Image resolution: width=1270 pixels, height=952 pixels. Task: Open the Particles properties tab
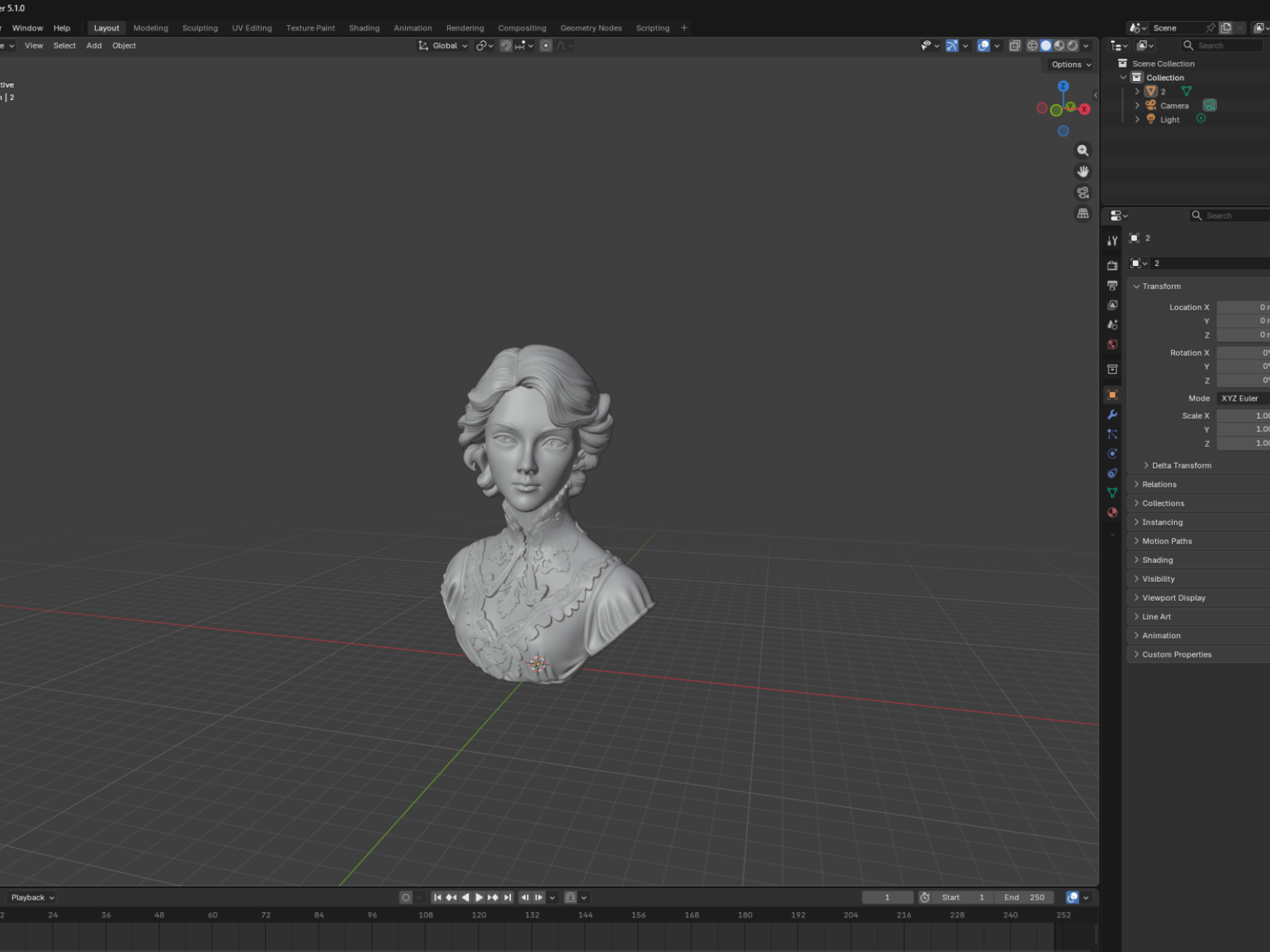pyautogui.click(x=1112, y=434)
